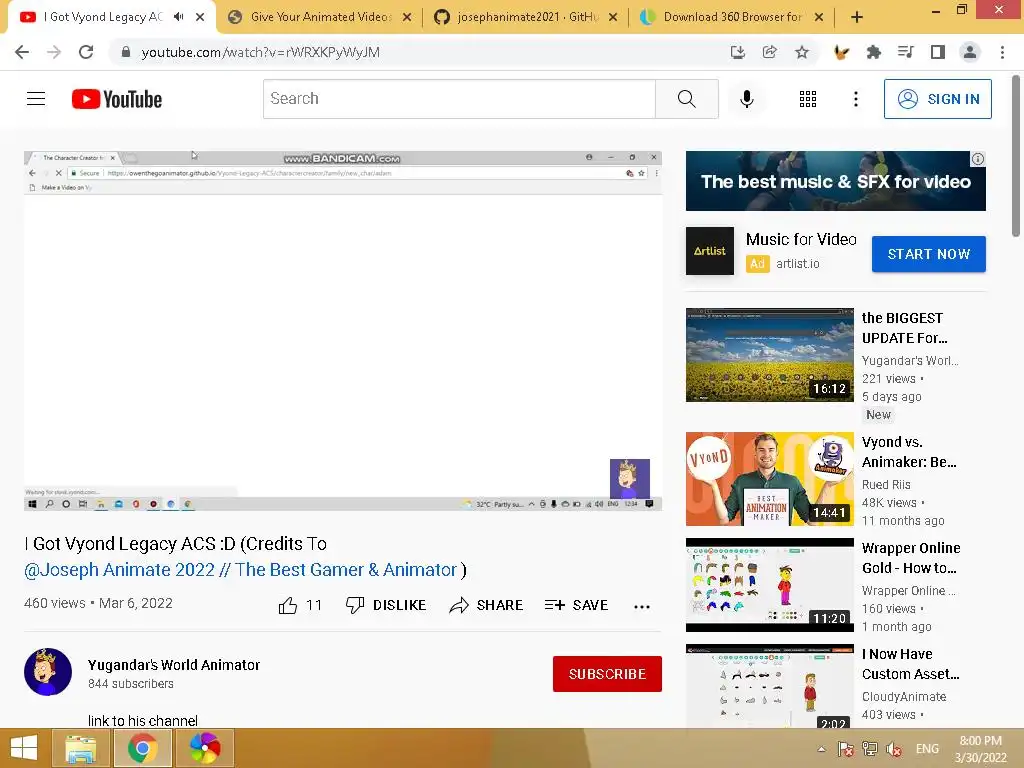Screen dimensions: 1024x768
Task: Click the DISLIKE button
Action: point(386,605)
